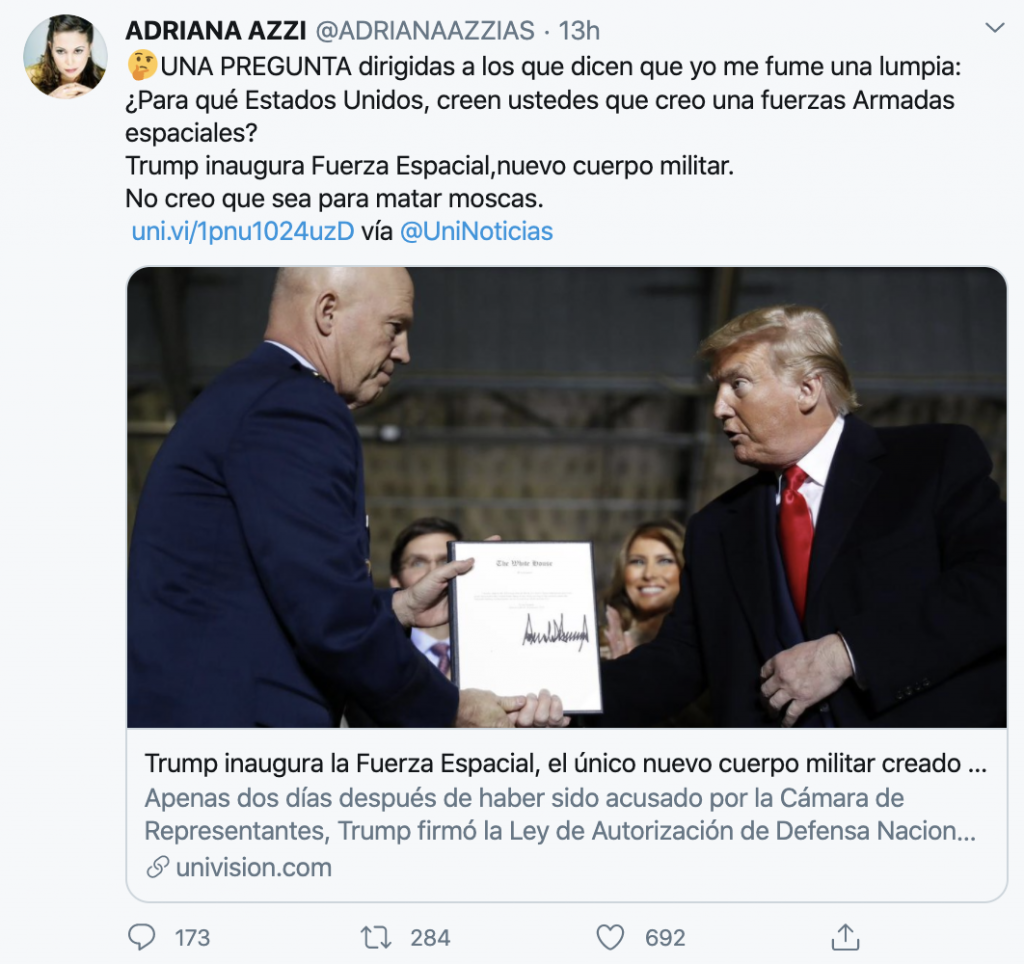The height and width of the screenshot is (964, 1024).
Task: Open the tweet options chevron menu
Action: point(995,27)
